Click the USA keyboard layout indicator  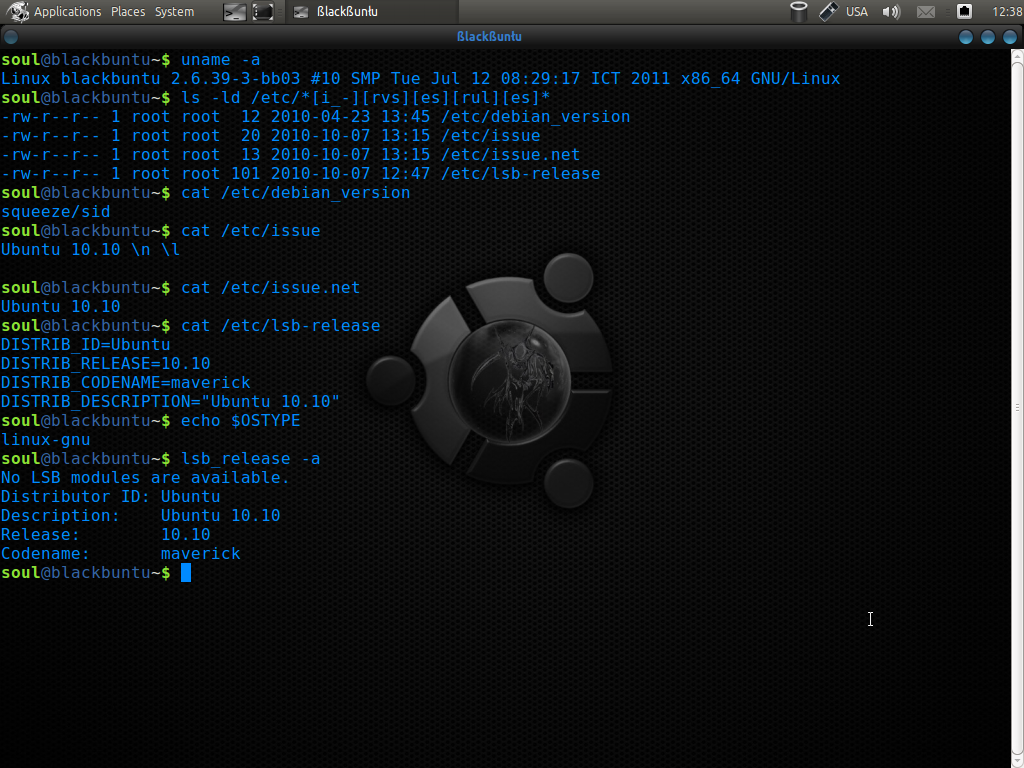pos(856,12)
